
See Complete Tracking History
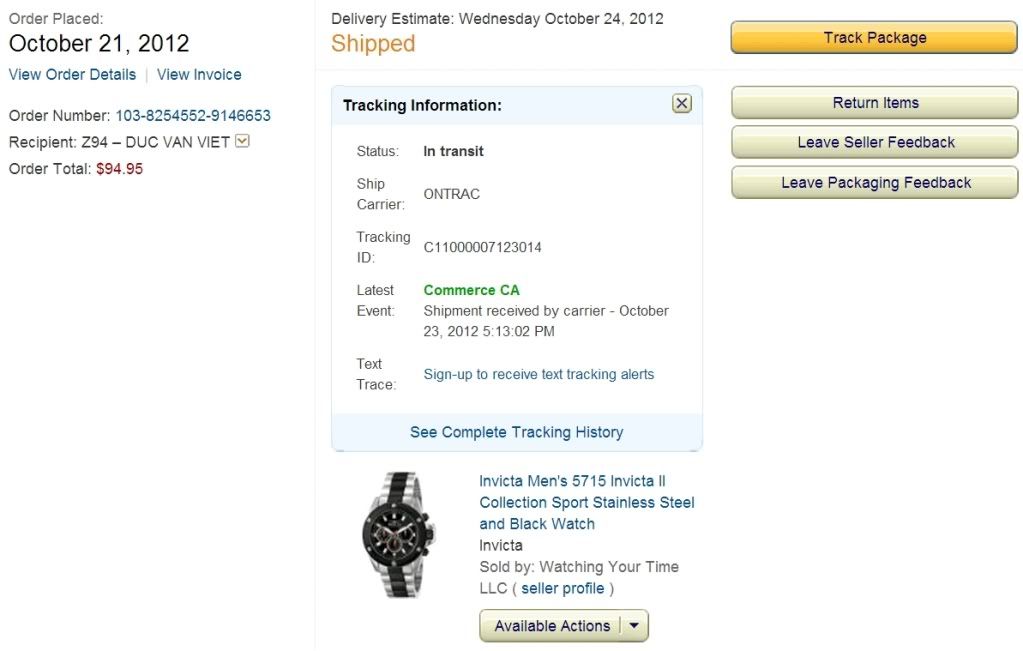pos(517,432)
